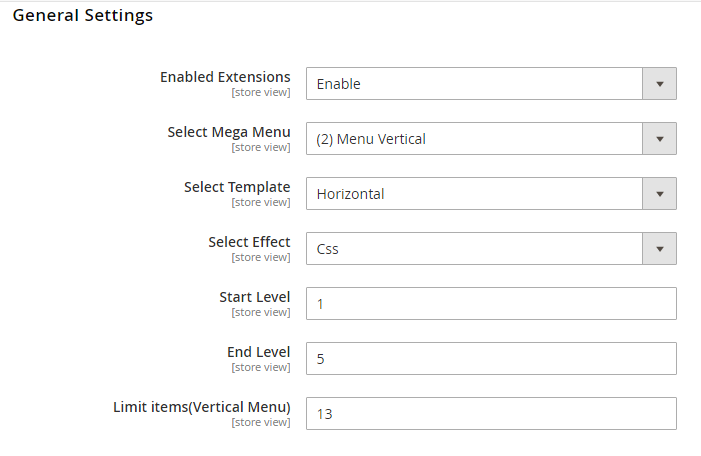Image resolution: width=701 pixels, height=456 pixels.
Task: Click the "Limit items(Vertical Menu)" label
Action: (201, 407)
